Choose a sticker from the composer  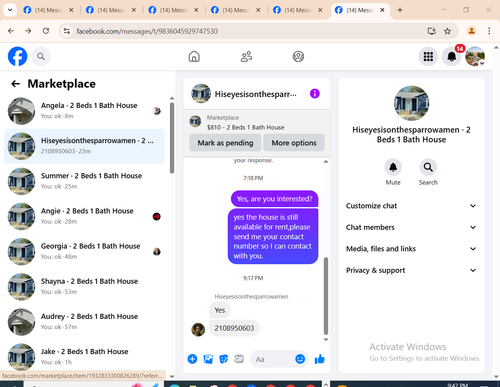point(224,359)
